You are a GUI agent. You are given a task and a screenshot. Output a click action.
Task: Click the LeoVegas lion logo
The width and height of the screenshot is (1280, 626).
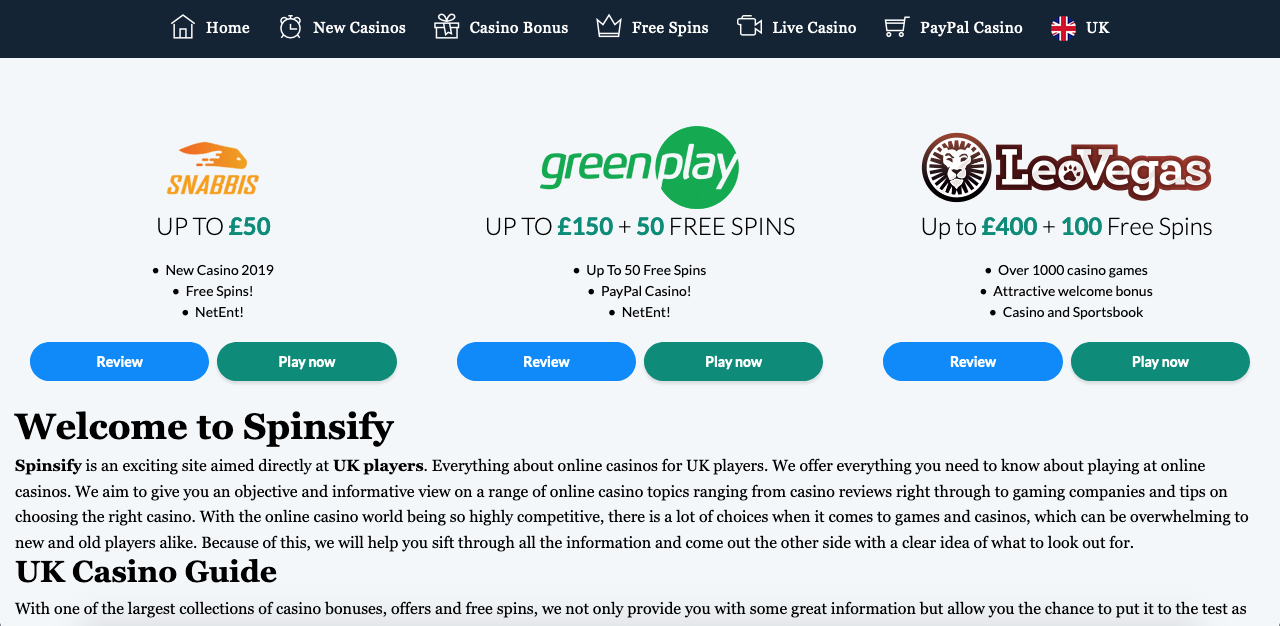[x=1066, y=168]
